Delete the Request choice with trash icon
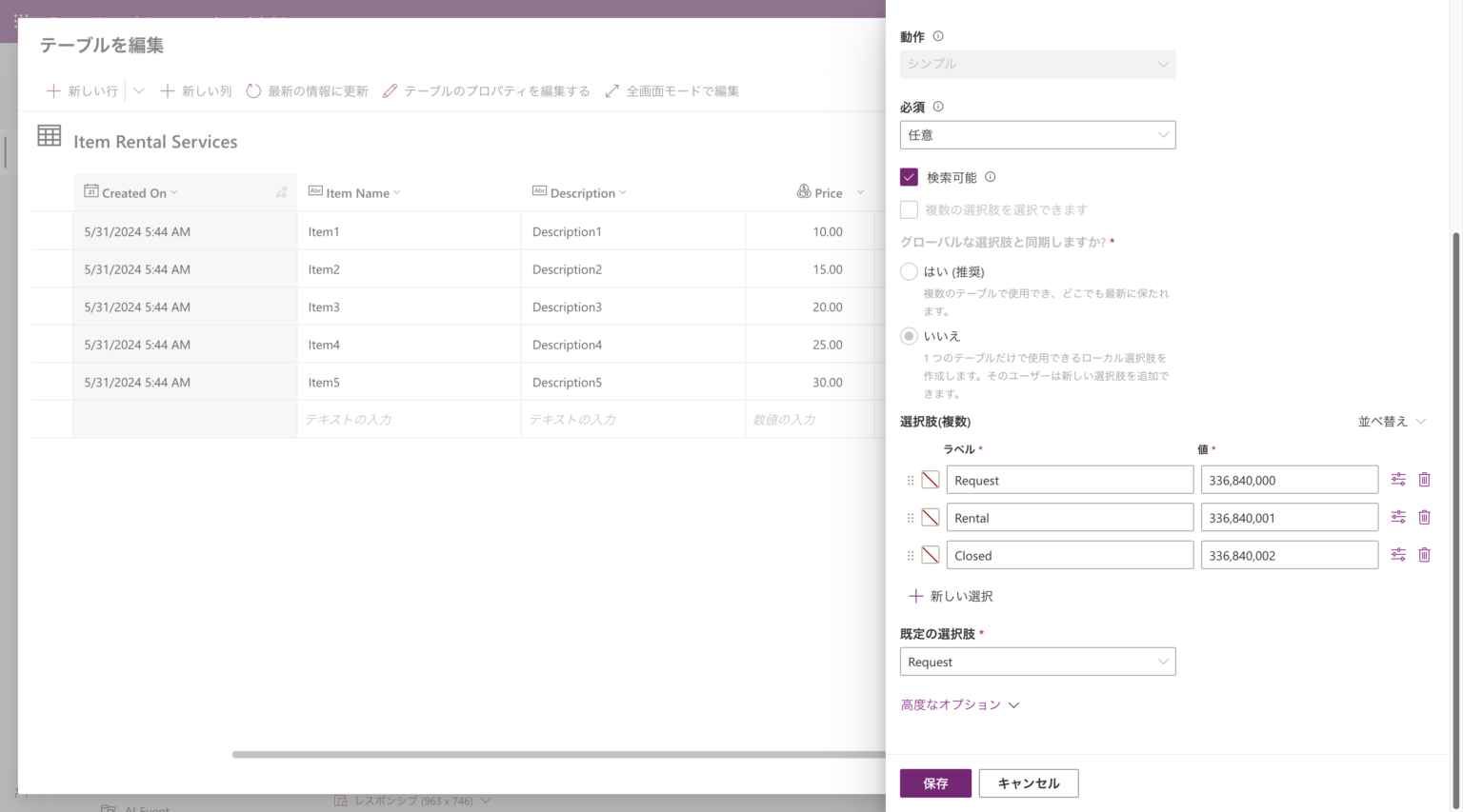Screen dimensions: 1463x812 (x=1424, y=480)
